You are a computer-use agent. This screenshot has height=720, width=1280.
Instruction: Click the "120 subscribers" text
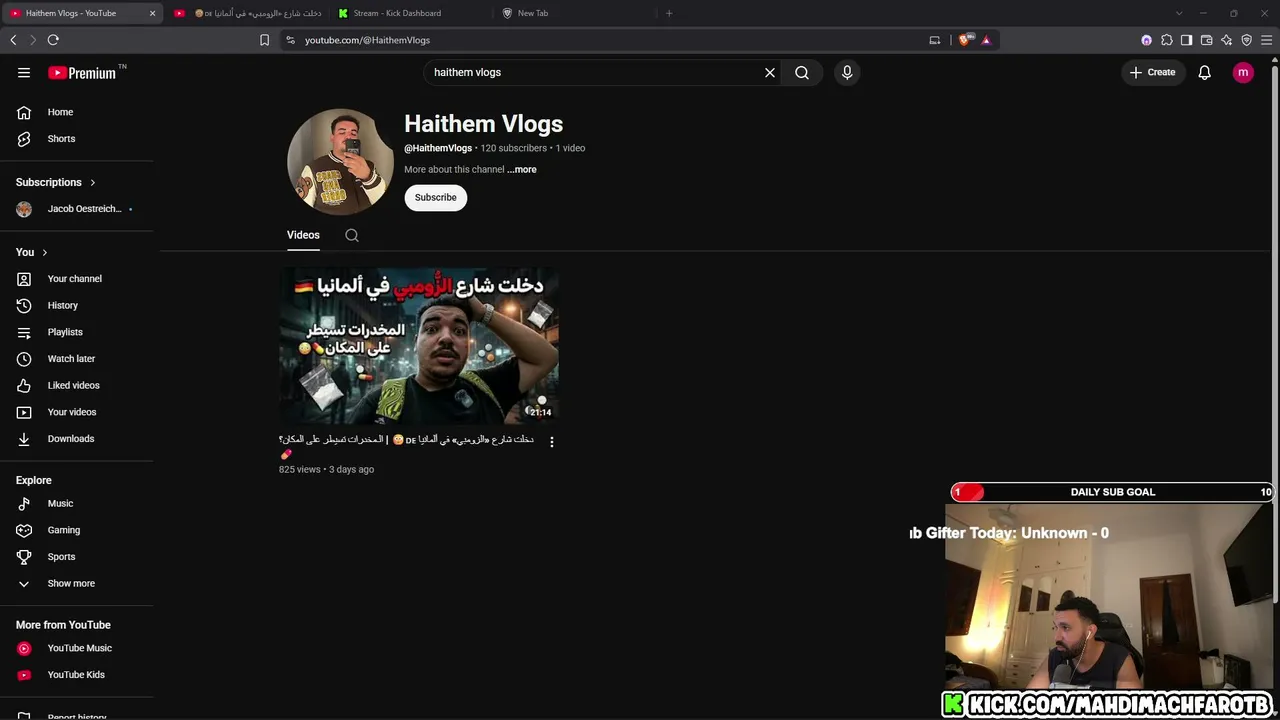click(x=514, y=148)
